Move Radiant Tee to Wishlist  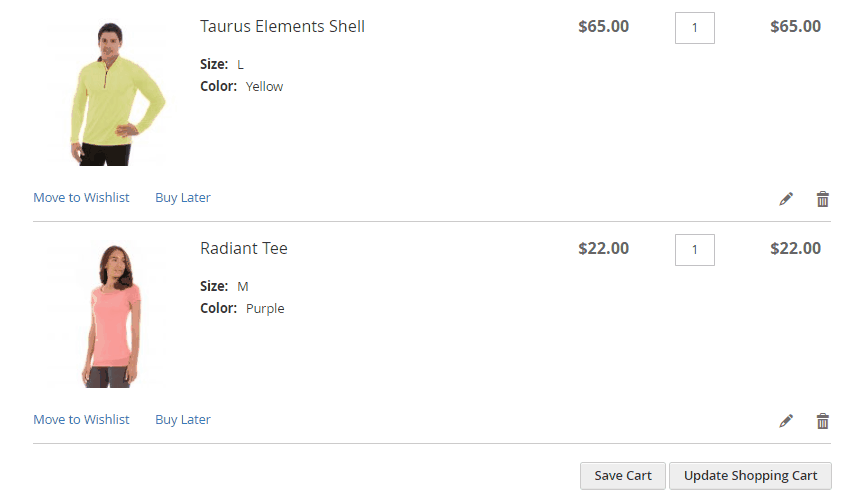point(81,419)
